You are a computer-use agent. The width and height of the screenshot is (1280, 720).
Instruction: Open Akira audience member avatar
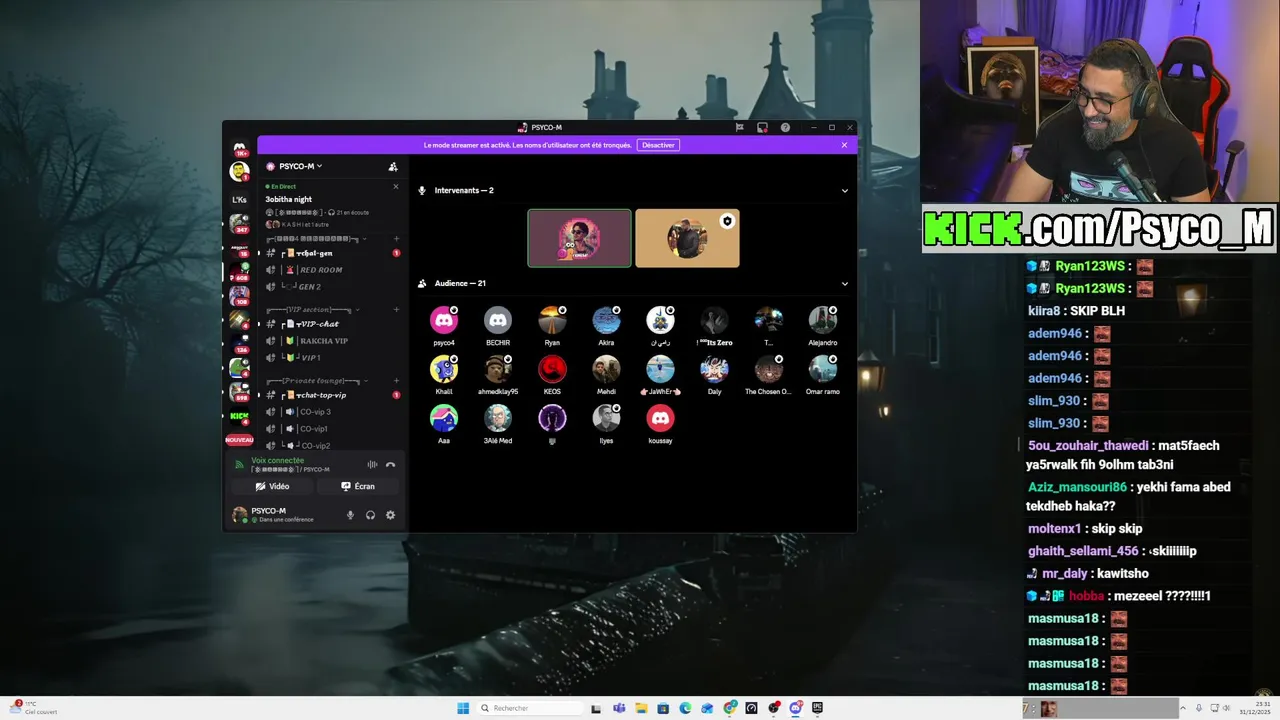click(606, 320)
